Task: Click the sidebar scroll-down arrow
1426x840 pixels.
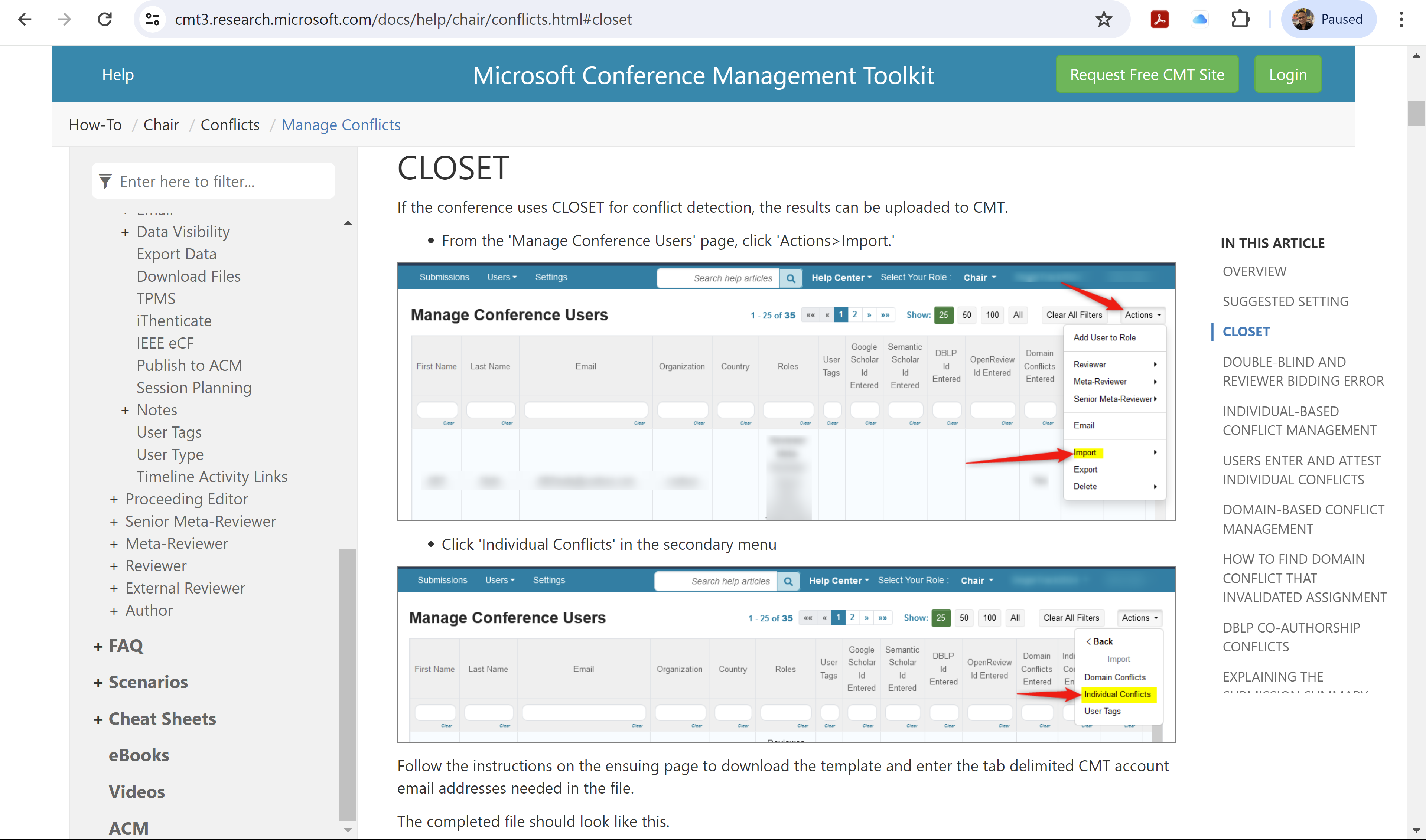Action: [348, 830]
